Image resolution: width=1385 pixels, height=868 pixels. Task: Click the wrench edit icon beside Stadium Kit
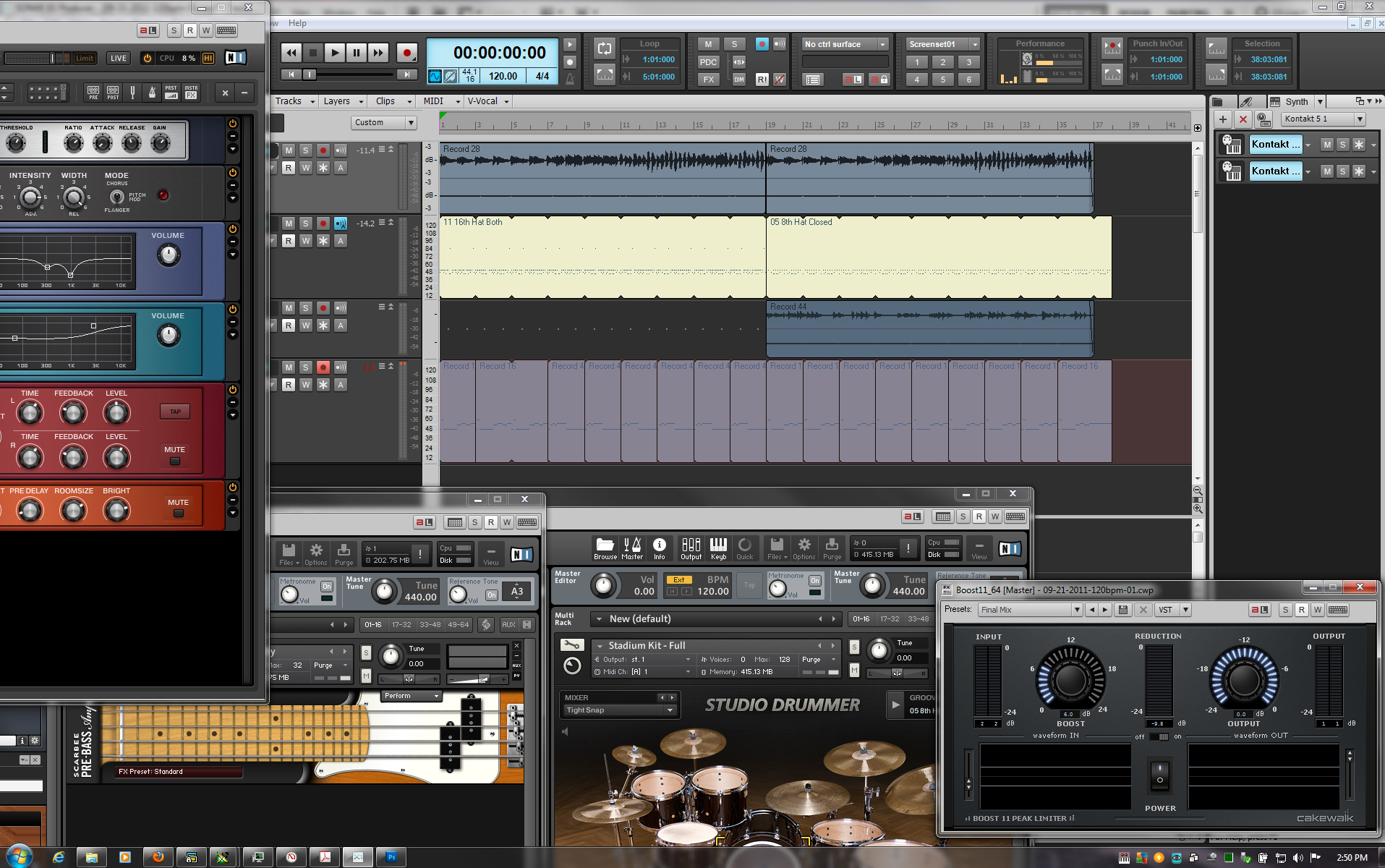click(571, 645)
